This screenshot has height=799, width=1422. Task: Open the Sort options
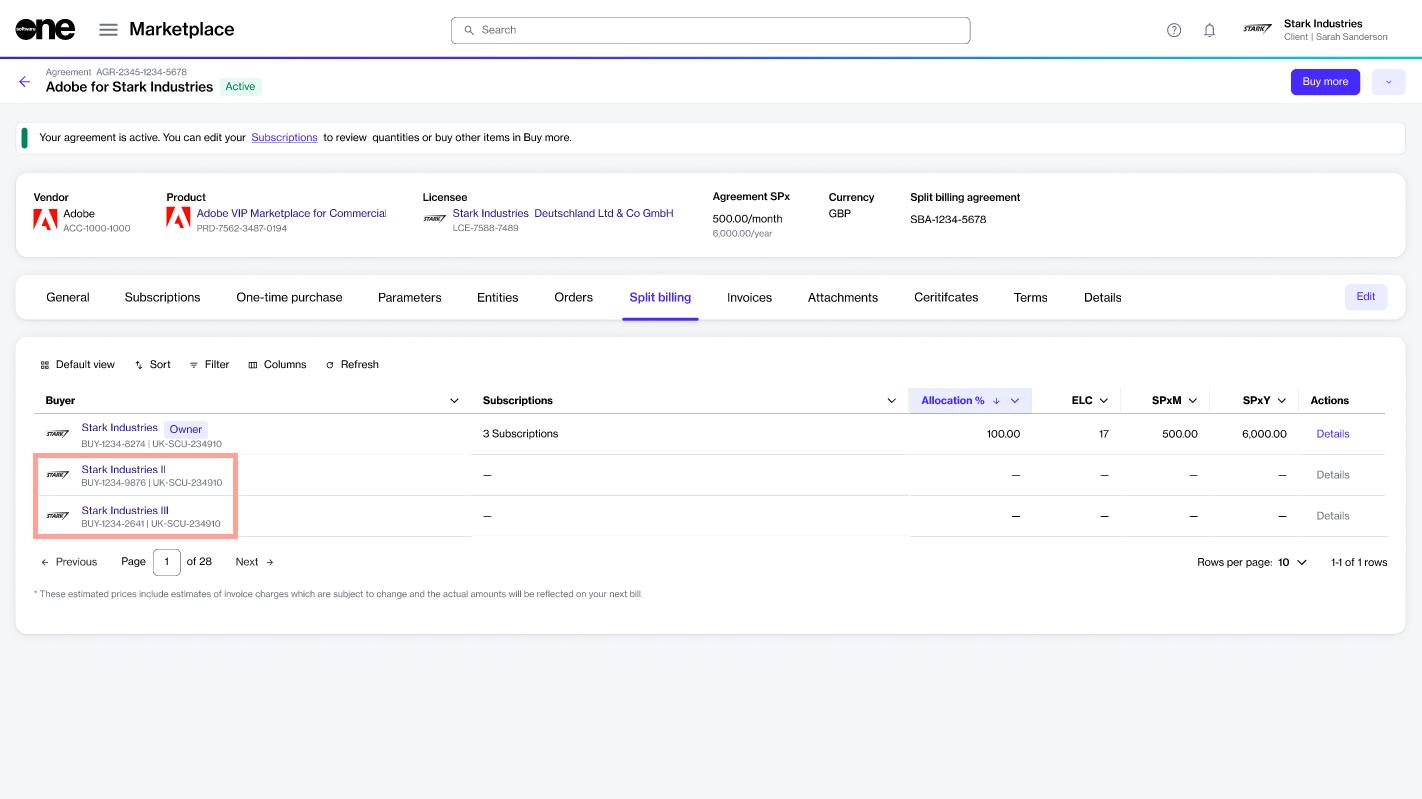coord(152,365)
